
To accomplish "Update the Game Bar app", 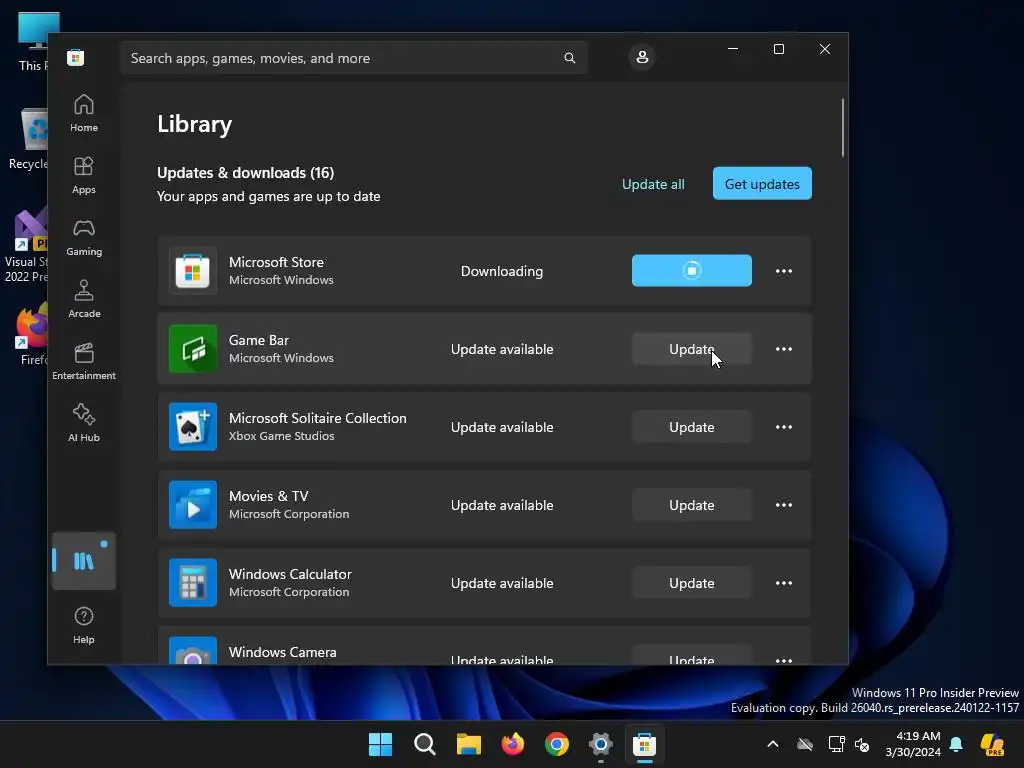I will coord(692,349).
